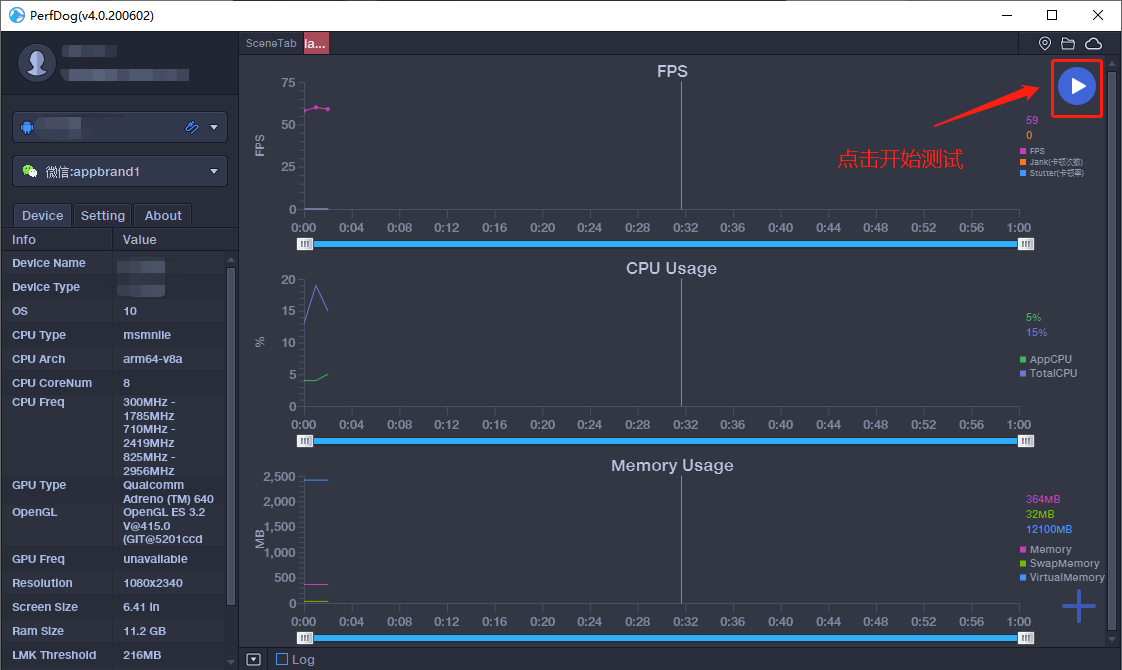Toggle FPS series in FPS legend
1122x670 pixels.
(1032, 151)
